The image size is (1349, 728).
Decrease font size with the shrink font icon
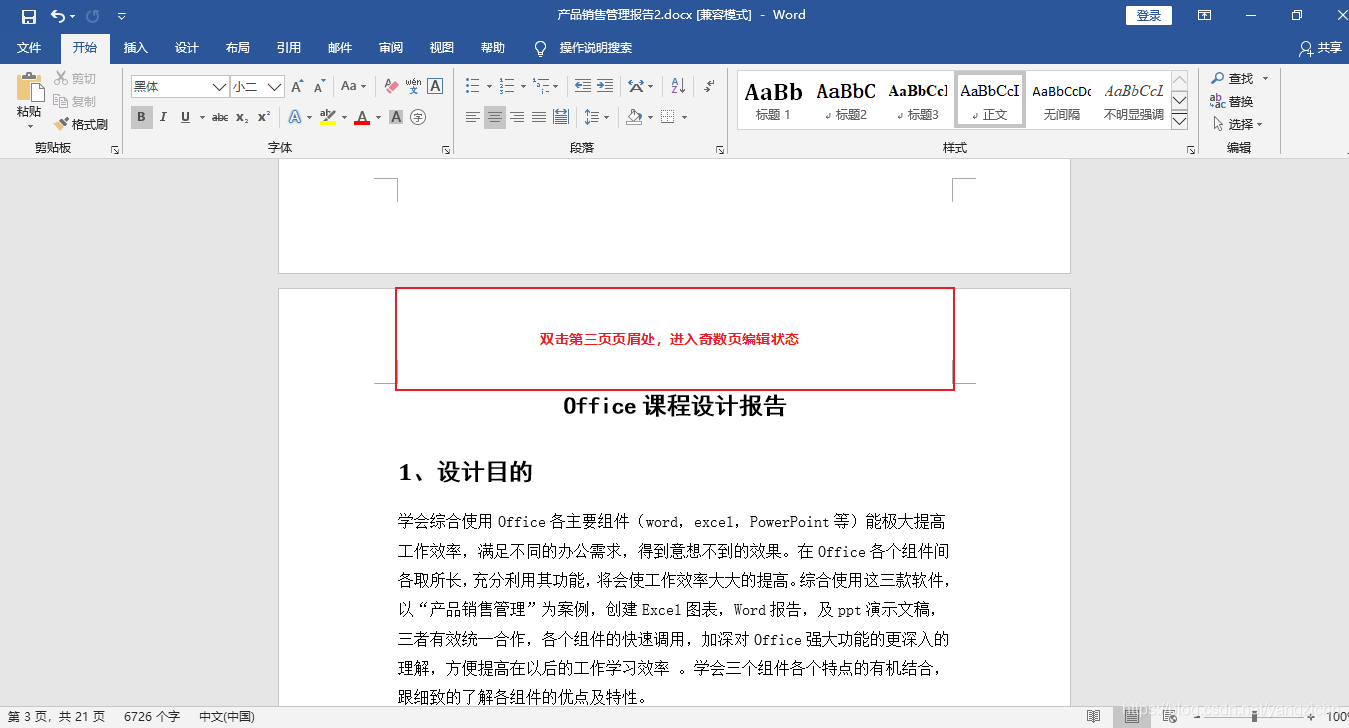(319, 87)
